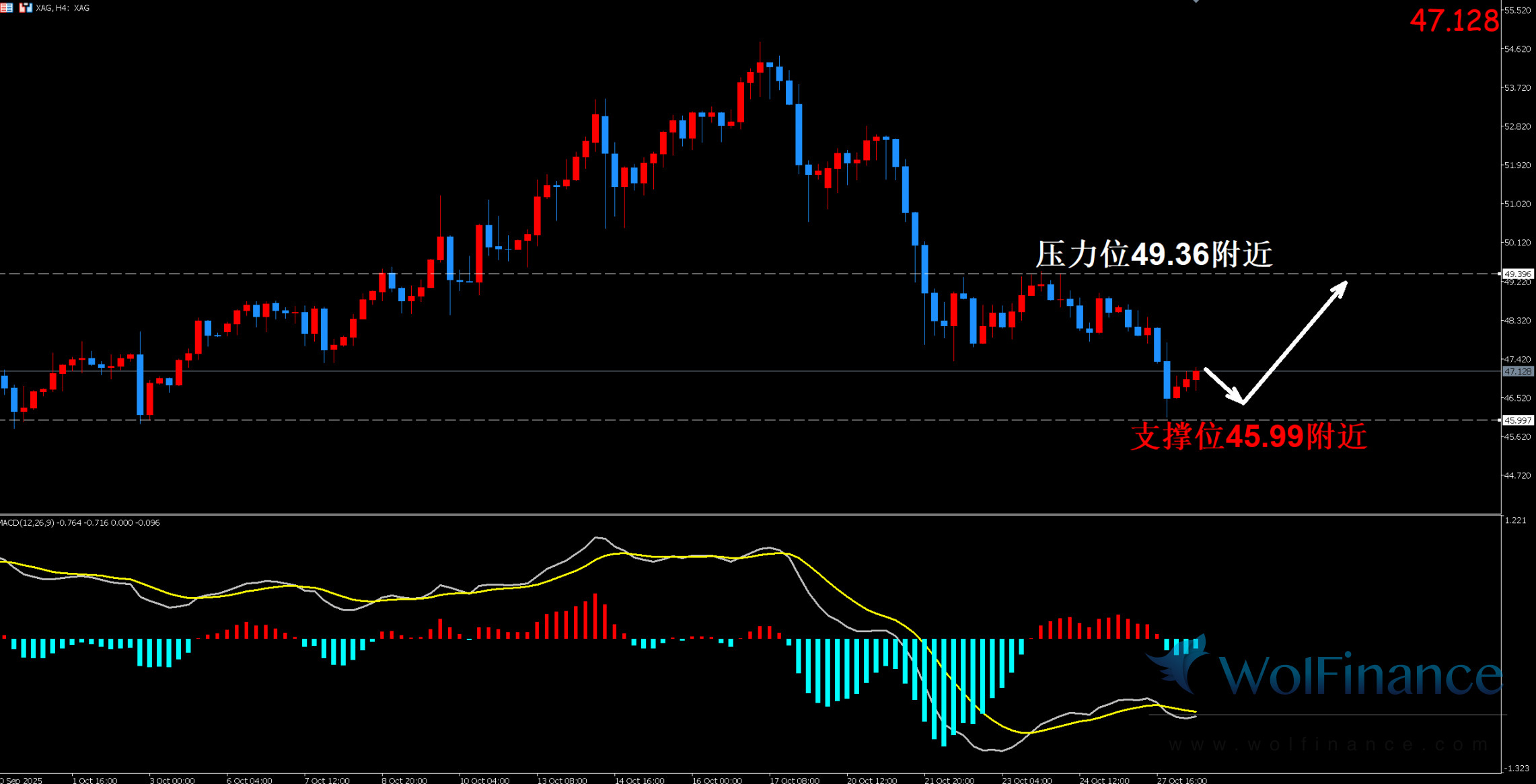
Task: Click the chart shift triangle marker at top
Action: pos(1196,1)
